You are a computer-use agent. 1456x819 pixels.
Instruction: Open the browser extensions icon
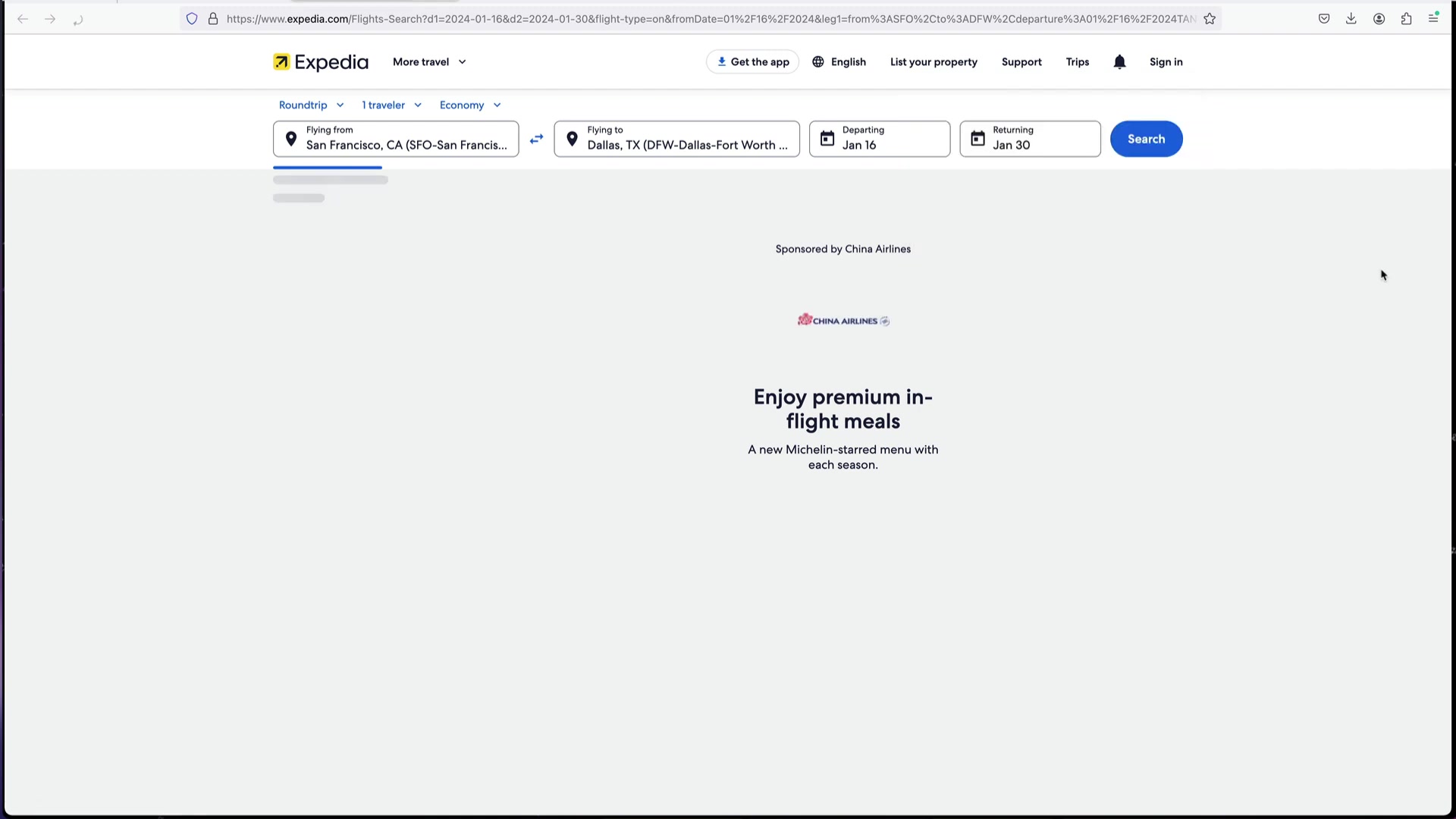coord(1407,19)
